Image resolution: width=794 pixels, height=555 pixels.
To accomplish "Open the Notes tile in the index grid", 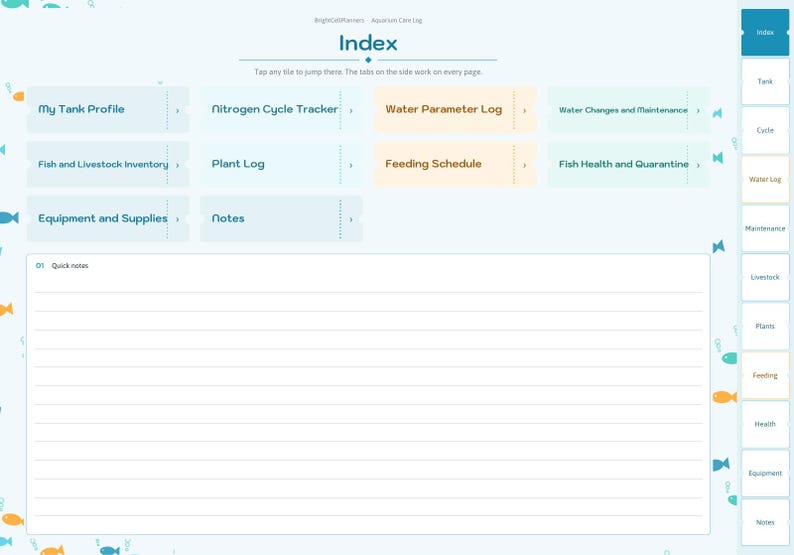I will (x=281, y=219).
